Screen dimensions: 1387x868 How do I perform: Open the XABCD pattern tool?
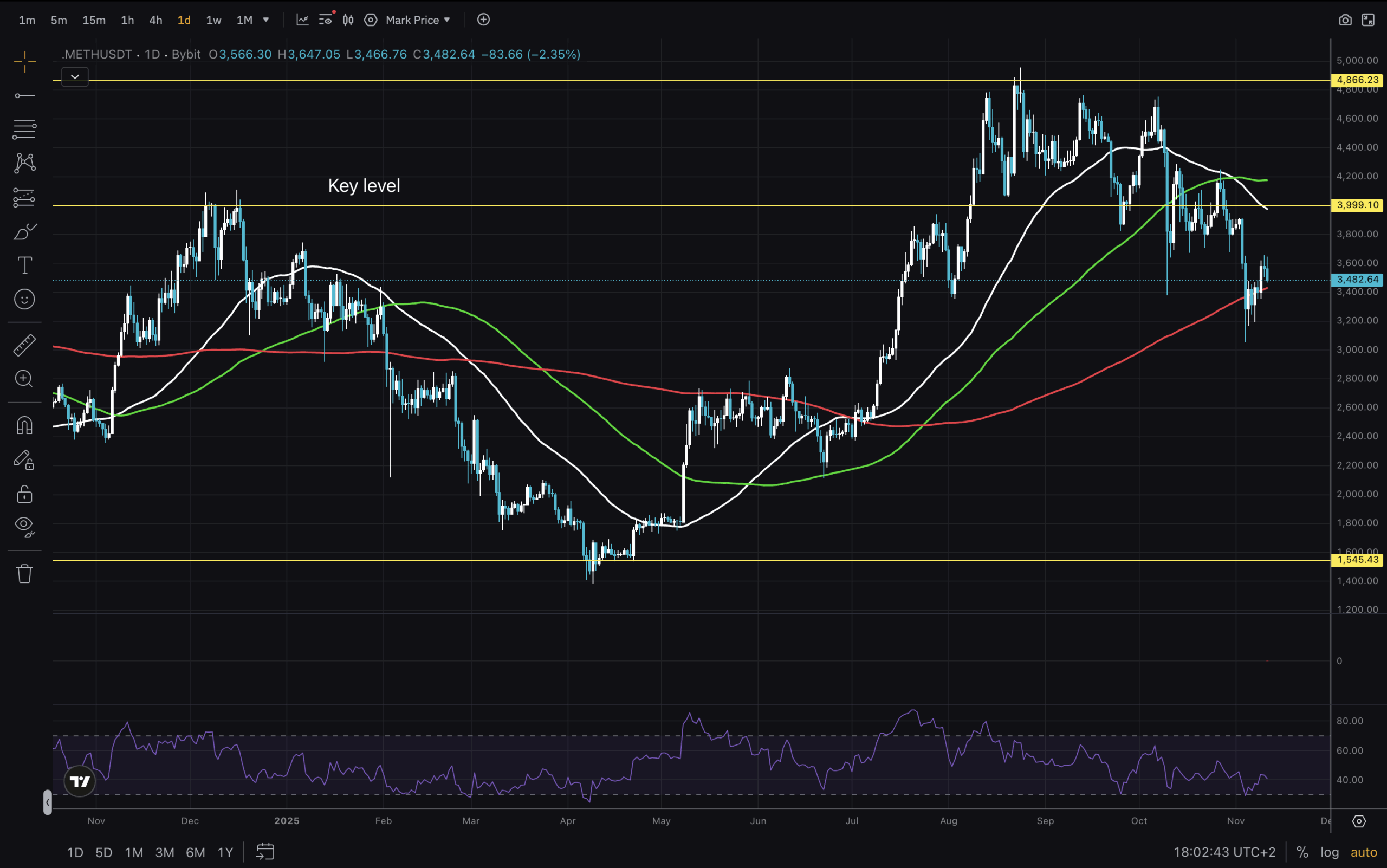[24, 163]
